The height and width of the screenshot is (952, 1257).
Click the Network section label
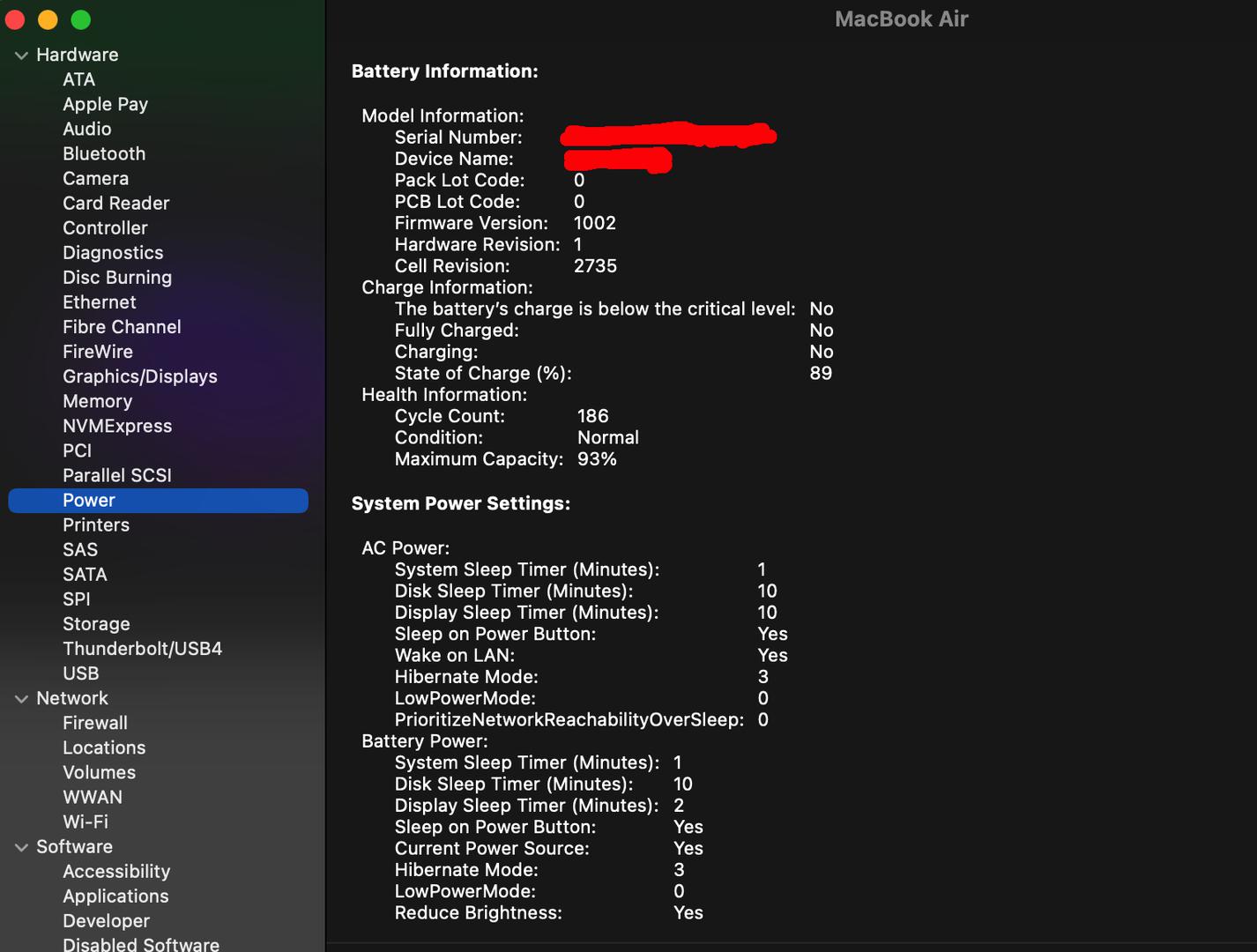coord(72,698)
